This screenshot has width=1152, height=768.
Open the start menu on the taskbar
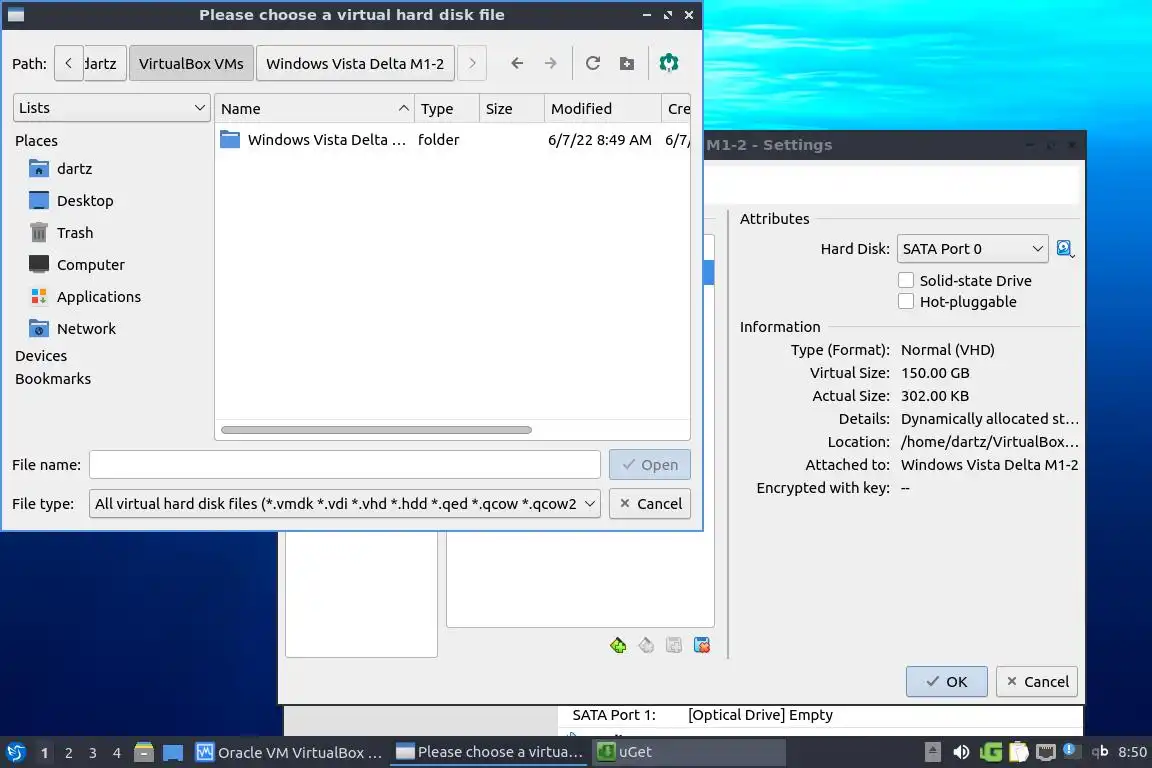(15, 753)
